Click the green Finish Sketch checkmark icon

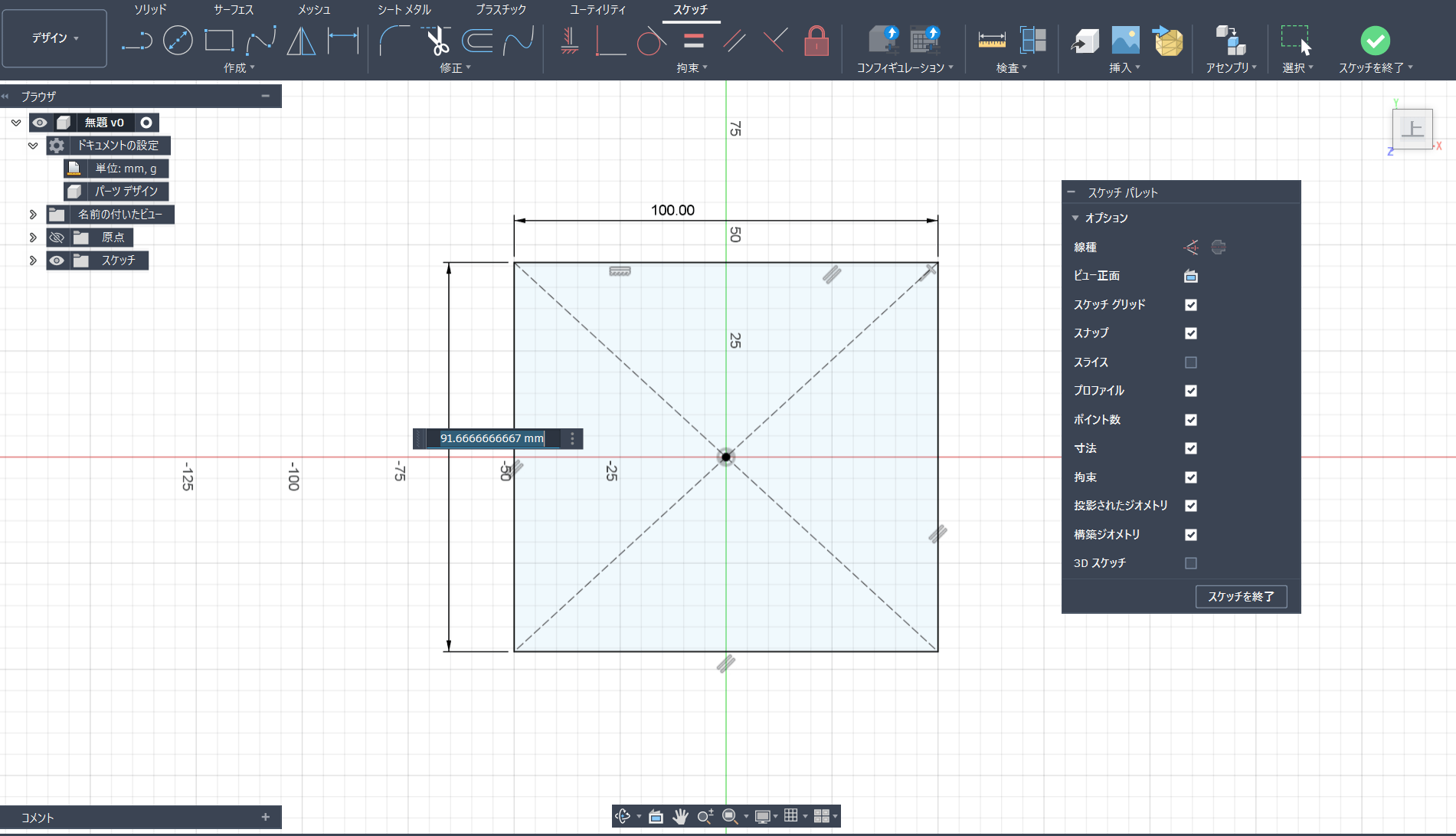coord(1375,41)
